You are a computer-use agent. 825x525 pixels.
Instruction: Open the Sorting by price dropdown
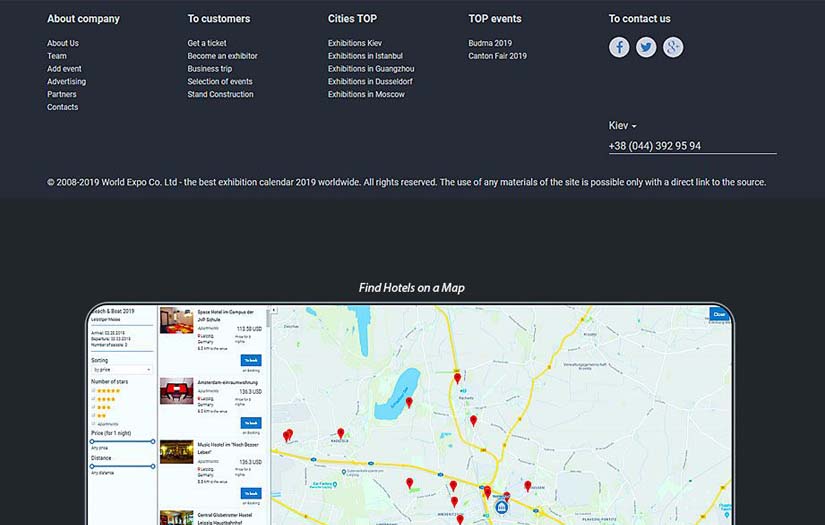point(122,370)
